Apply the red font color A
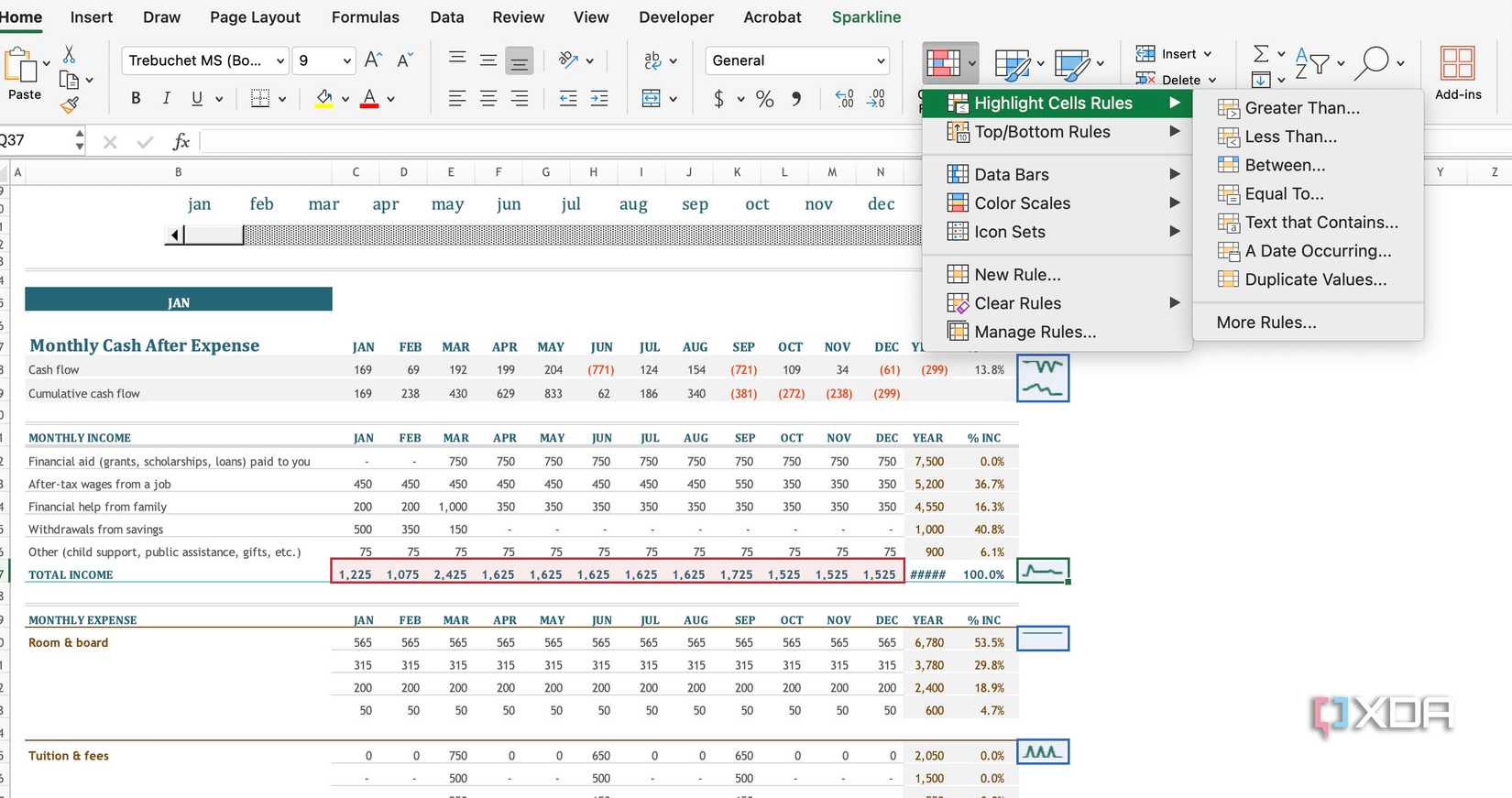Screen dimensions: 1512x798 coord(369,98)
